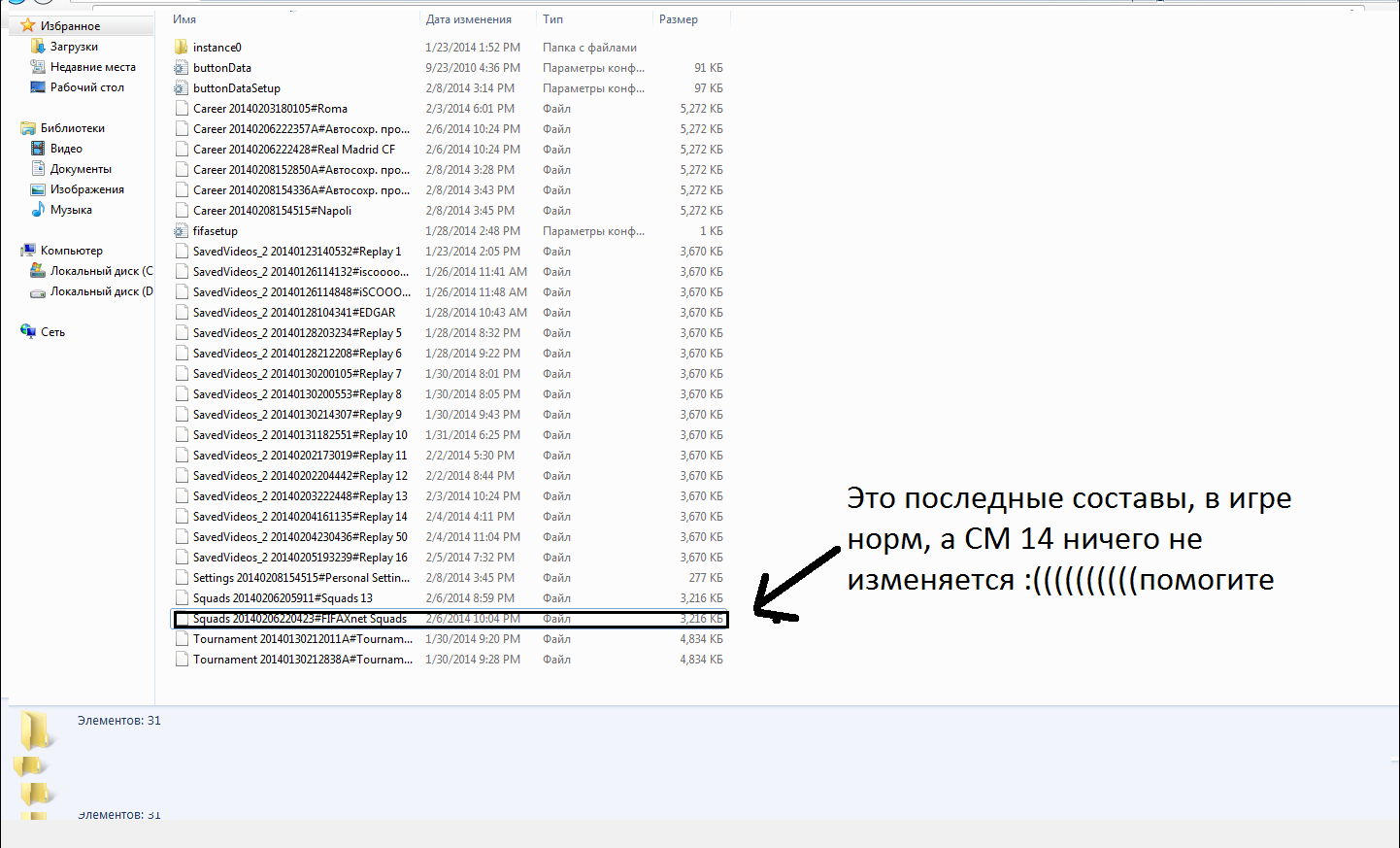Go to Рабочий стол in the sidebar
Image resolution: width=1400 pixels, height=848 pixels.
tap(87, 87)
